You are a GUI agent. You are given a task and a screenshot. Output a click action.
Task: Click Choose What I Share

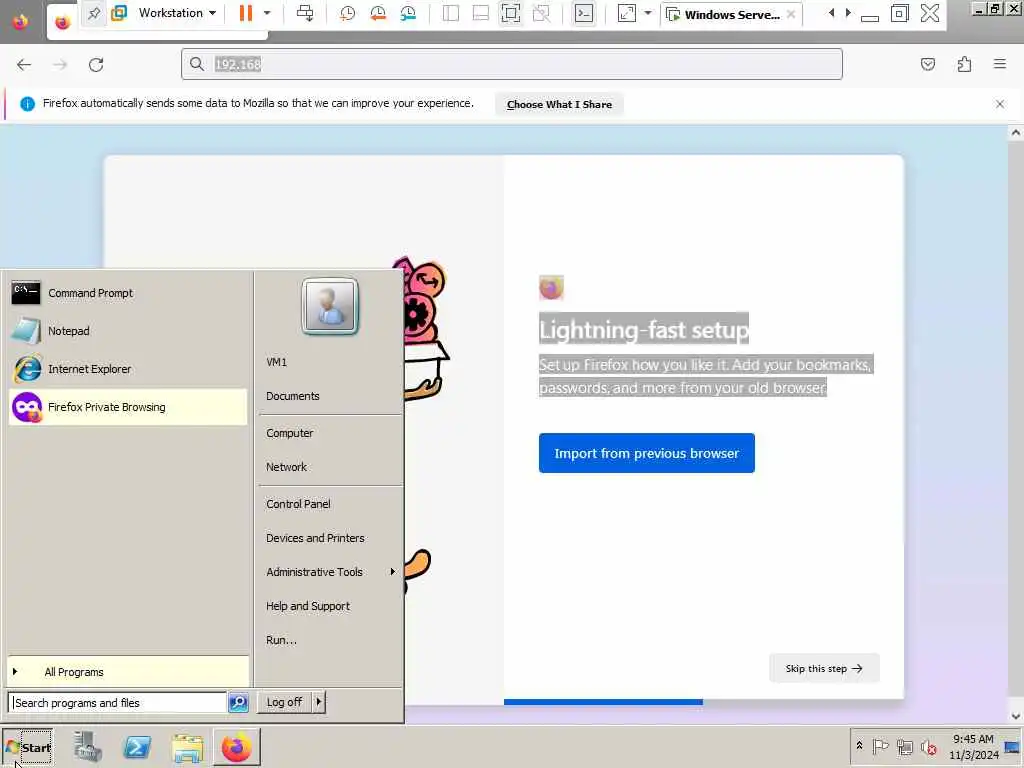point(559,104)
